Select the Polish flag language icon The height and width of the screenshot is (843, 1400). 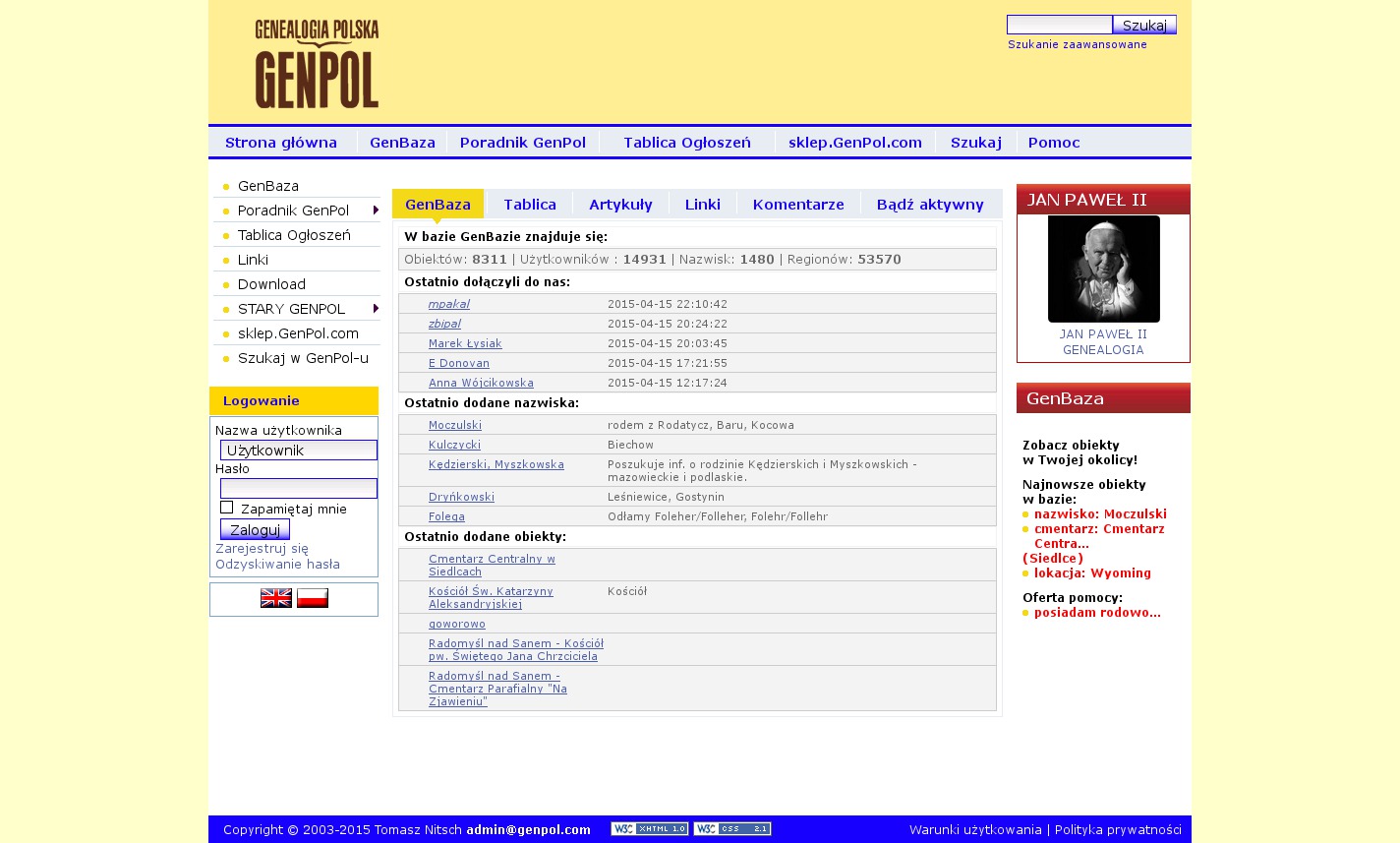coord(313,598)
